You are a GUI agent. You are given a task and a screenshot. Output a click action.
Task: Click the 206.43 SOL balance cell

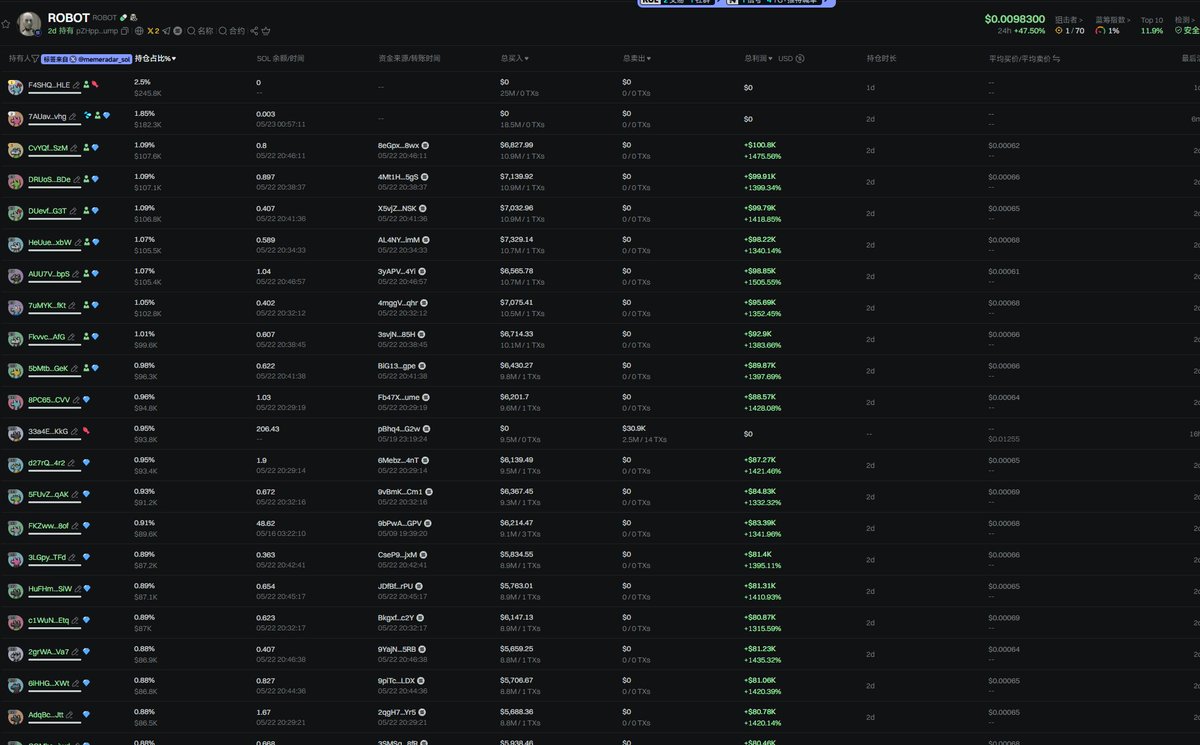pyautogui.click(x=268, y=429)
